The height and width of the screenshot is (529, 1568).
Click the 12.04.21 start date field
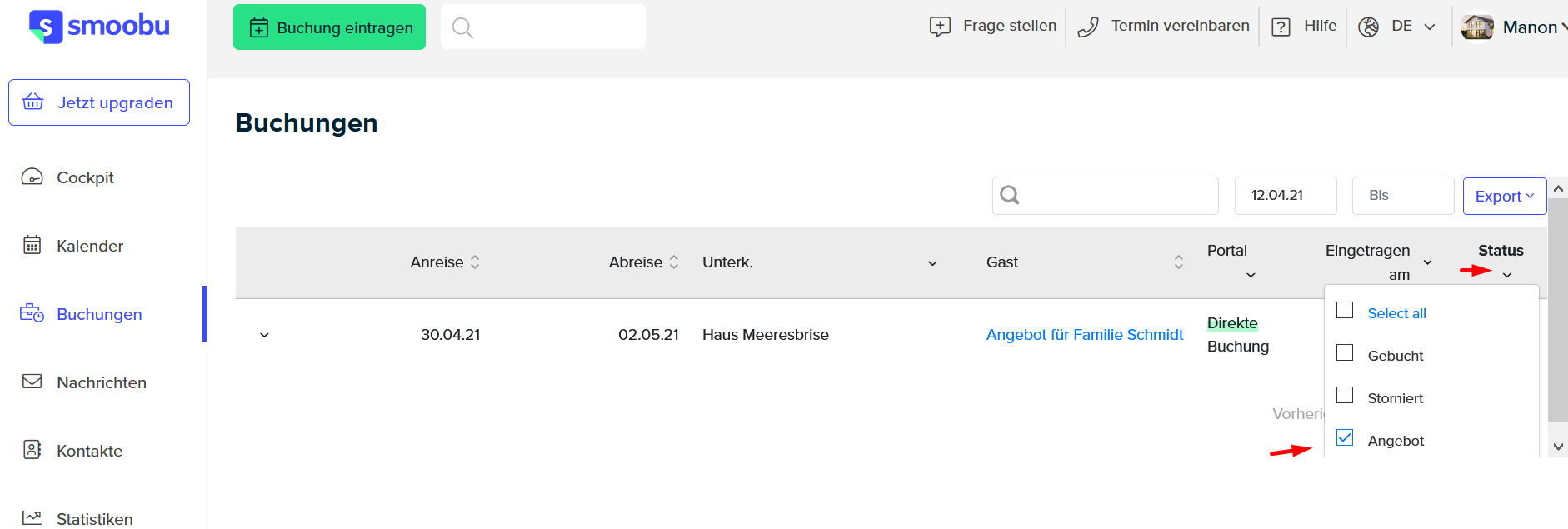[1286, 196]
